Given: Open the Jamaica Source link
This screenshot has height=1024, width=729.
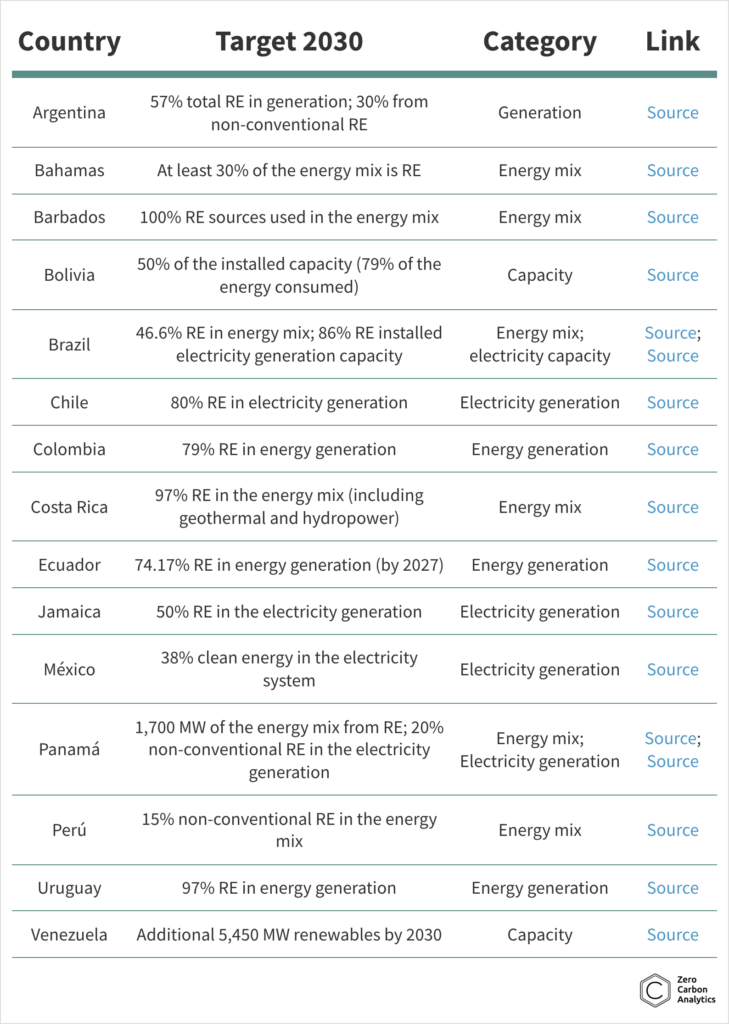Looking at the screenshot, I should (x=672, y=612).
